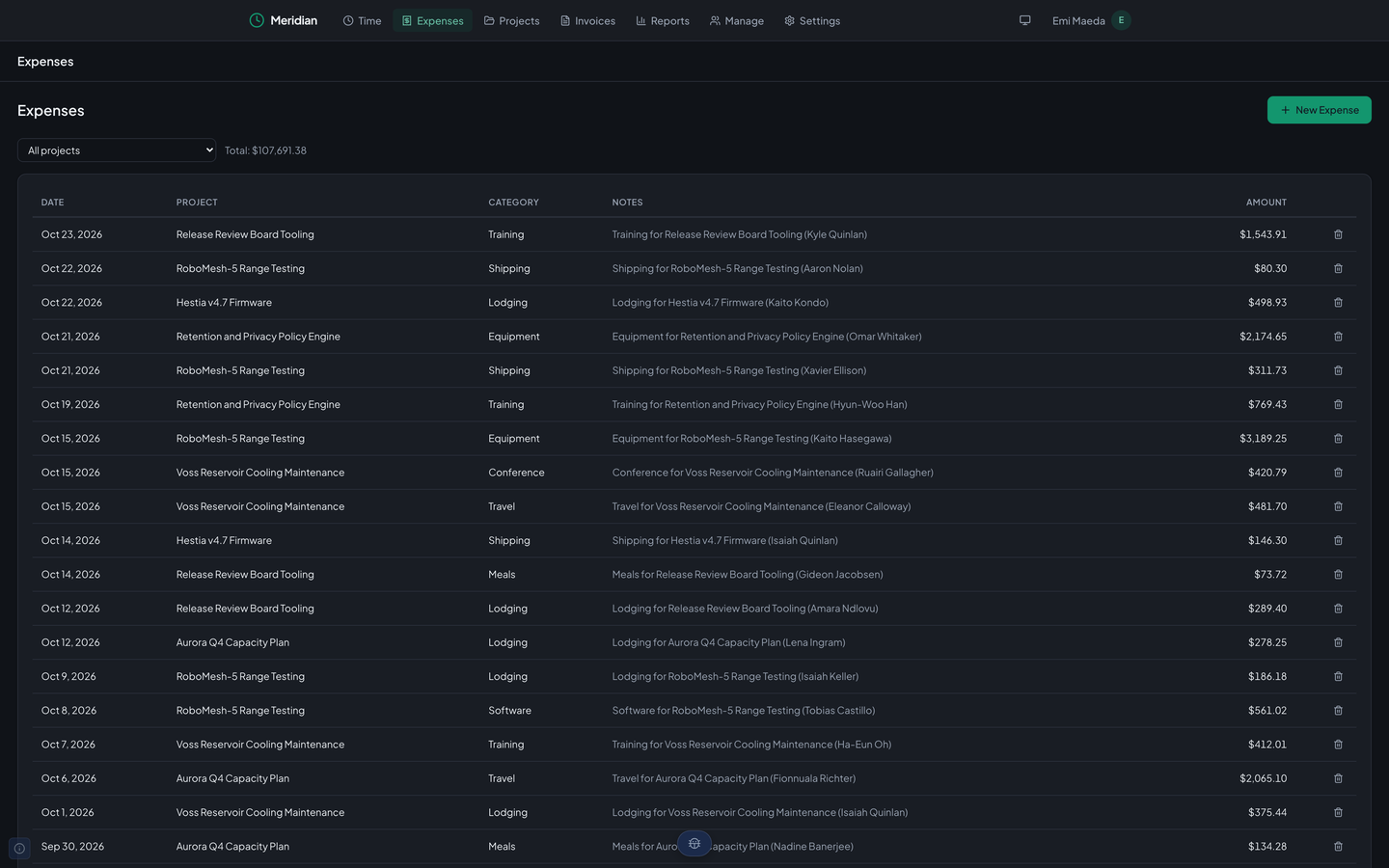1389x868 pixels.
Task: Click note mentioning Amara Ndlovu
Action: pos(745,609)
